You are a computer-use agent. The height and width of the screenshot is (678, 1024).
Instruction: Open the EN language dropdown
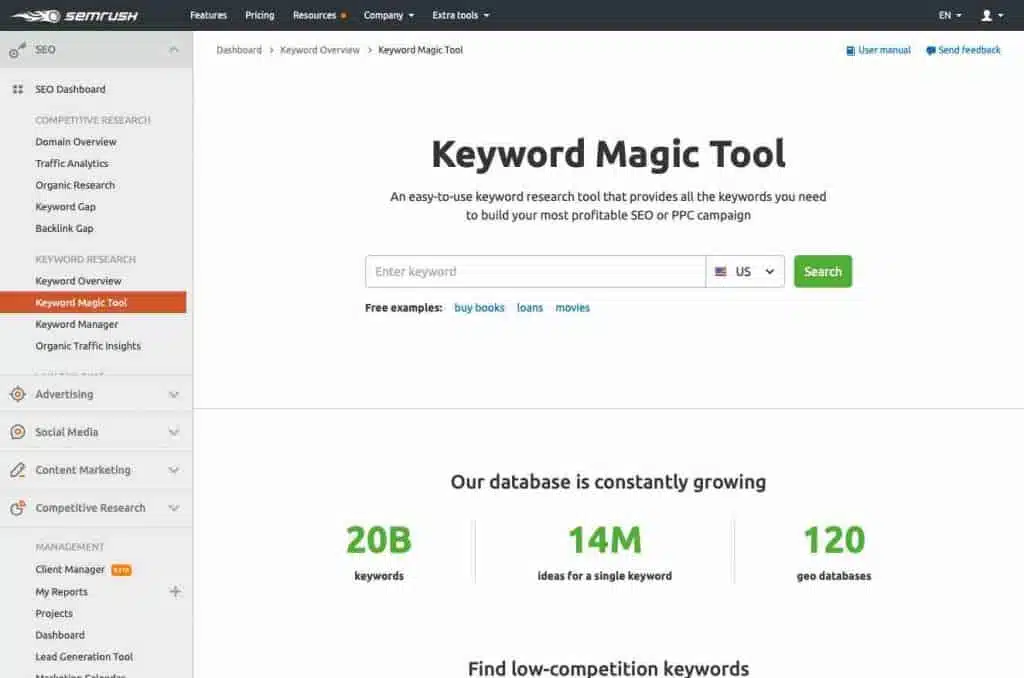[x=950, y=15]
